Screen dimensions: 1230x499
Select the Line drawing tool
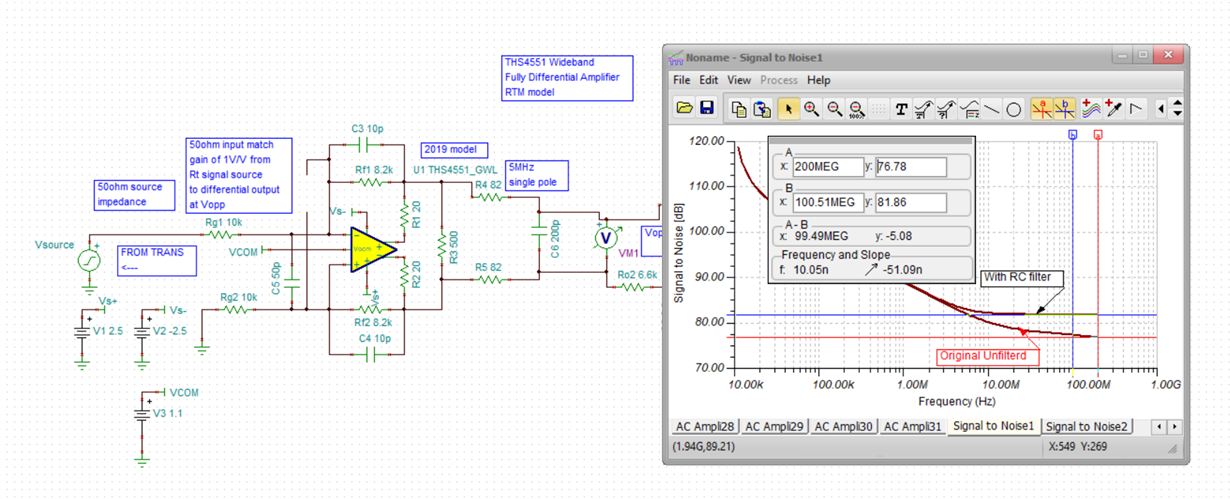pos(991,108)
